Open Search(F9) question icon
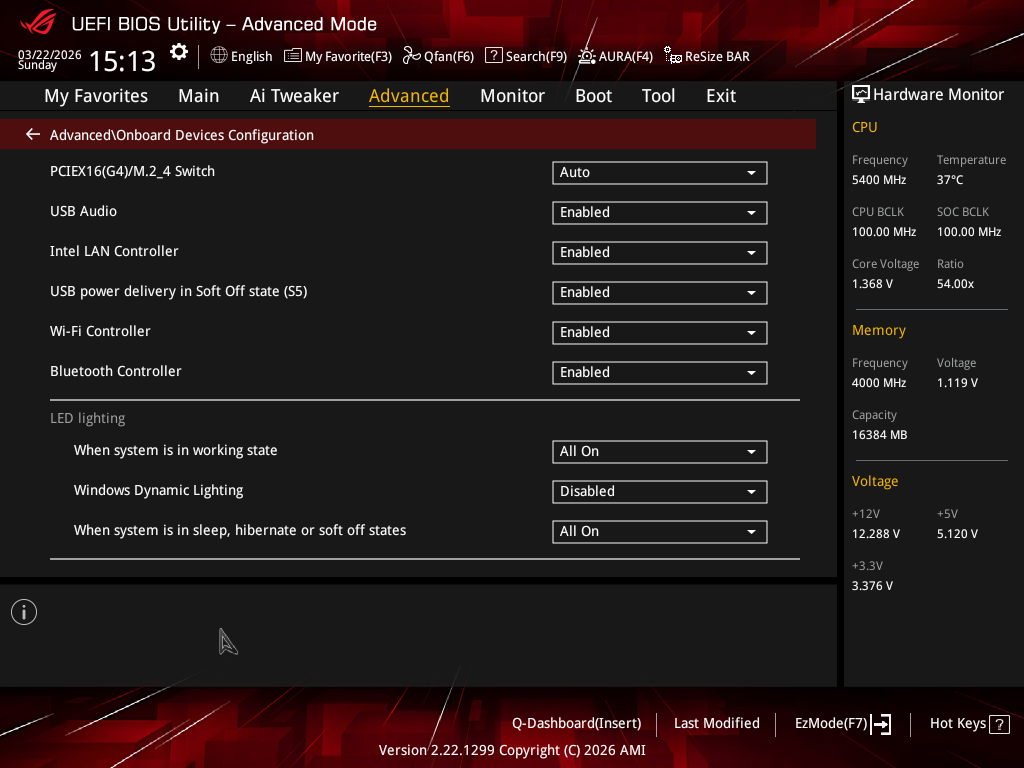 494,56
